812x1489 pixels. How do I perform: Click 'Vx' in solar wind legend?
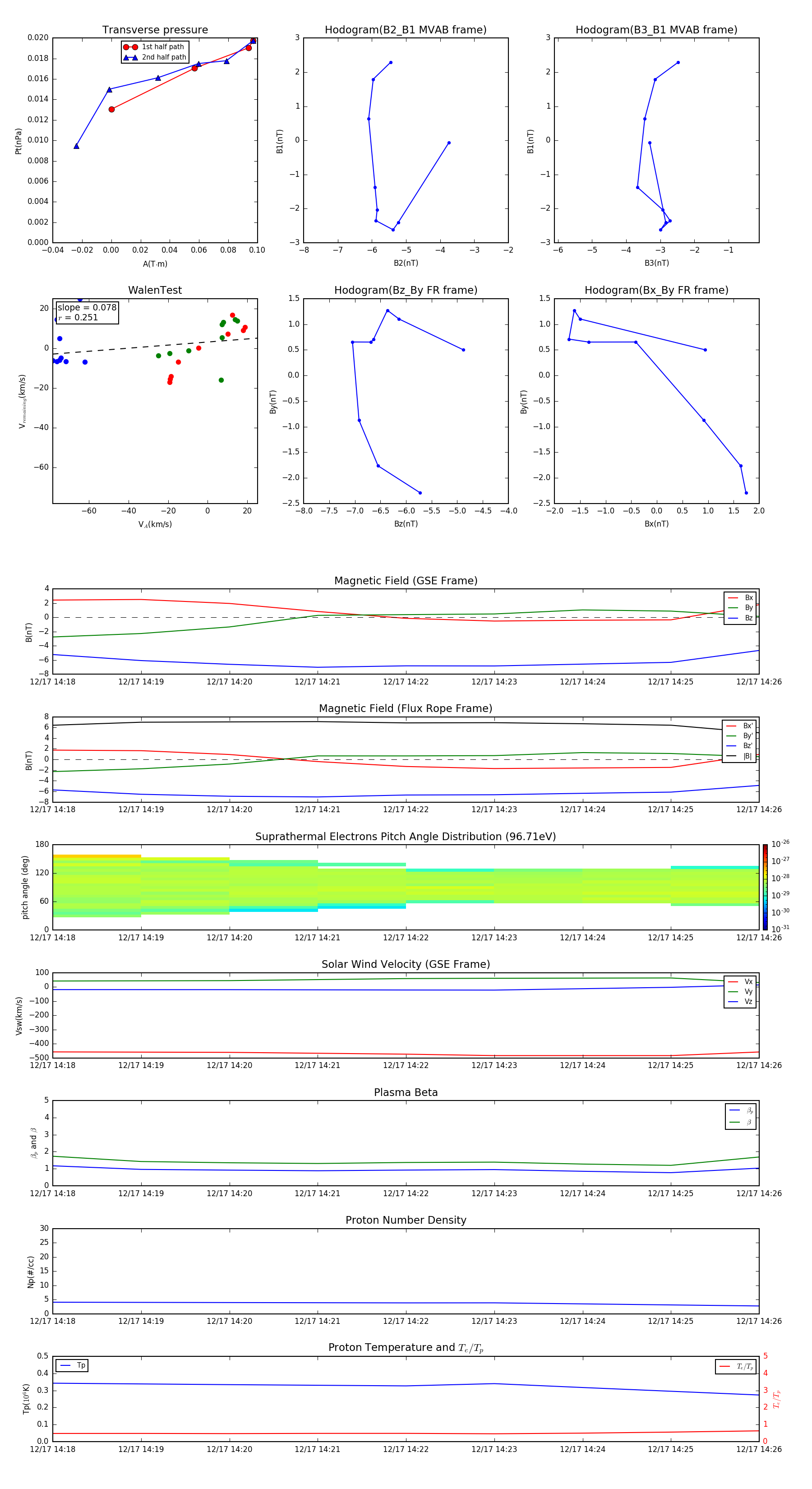[740, 981]
